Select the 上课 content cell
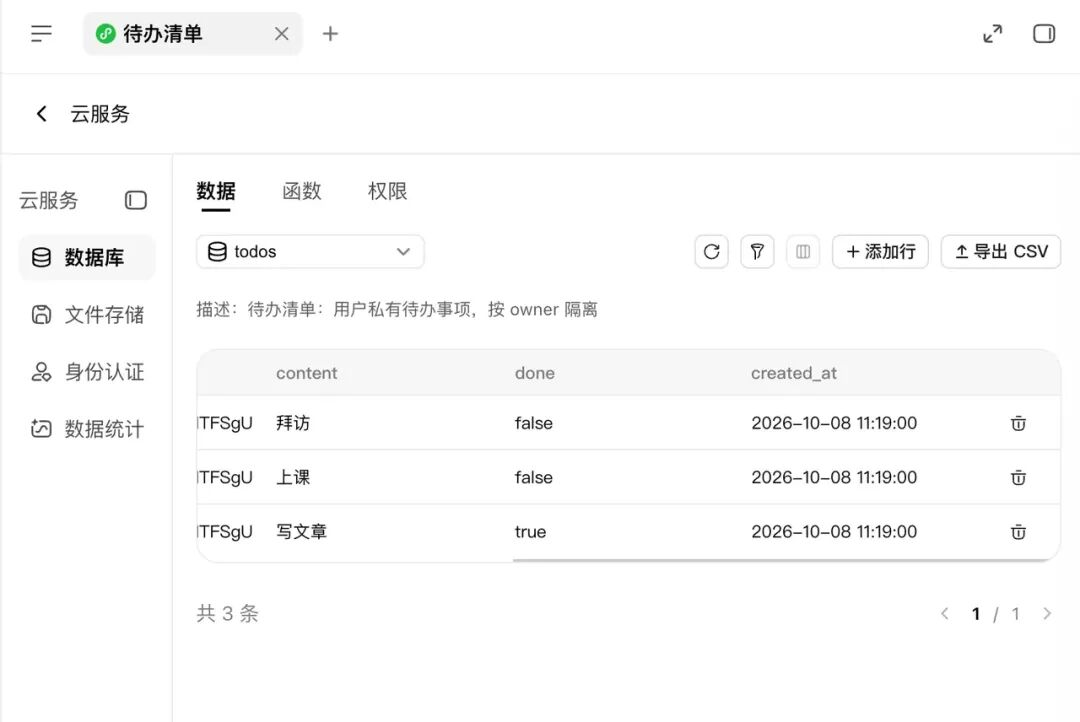Viewport: 1080px width, 722px height. point(293,477)
